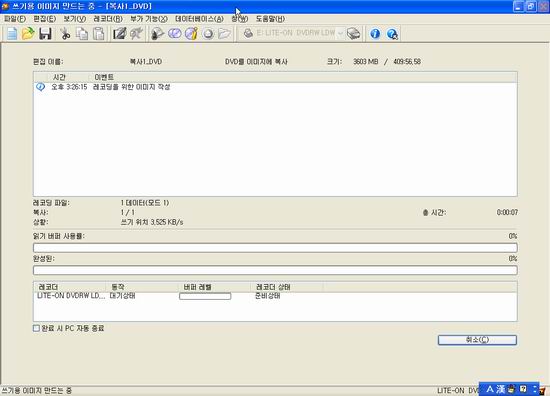Viewport: 550px width, 396px height.
Task: Click the 동작 column header
Action: (142, 287)
